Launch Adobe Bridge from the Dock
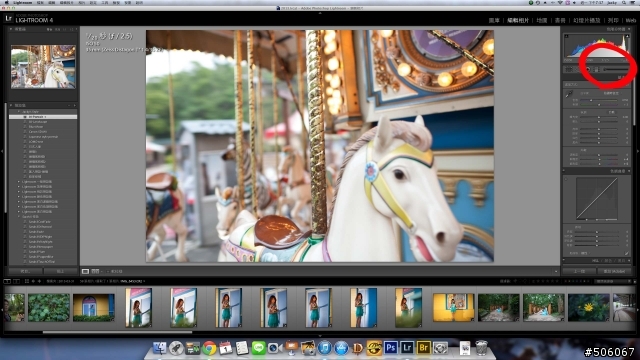Screen dimensions: 640x360 424,348
